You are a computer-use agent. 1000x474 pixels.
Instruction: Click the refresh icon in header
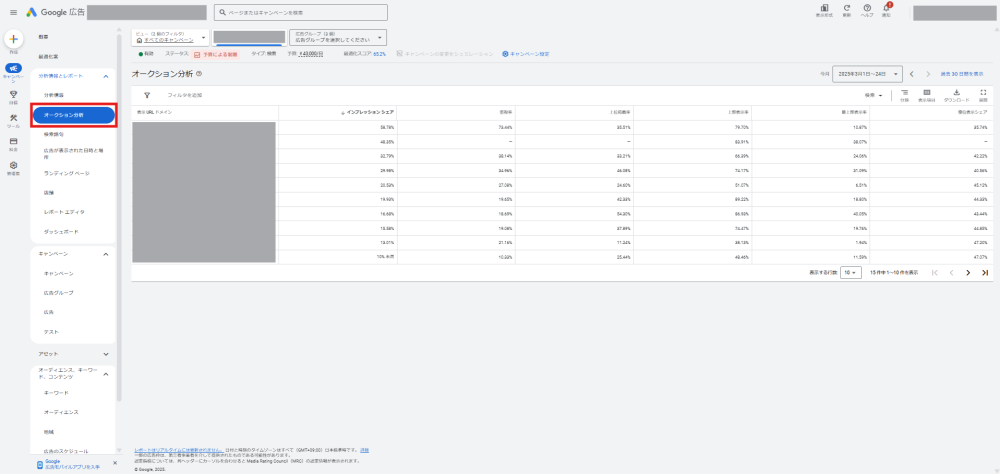[x=846, y=8]
